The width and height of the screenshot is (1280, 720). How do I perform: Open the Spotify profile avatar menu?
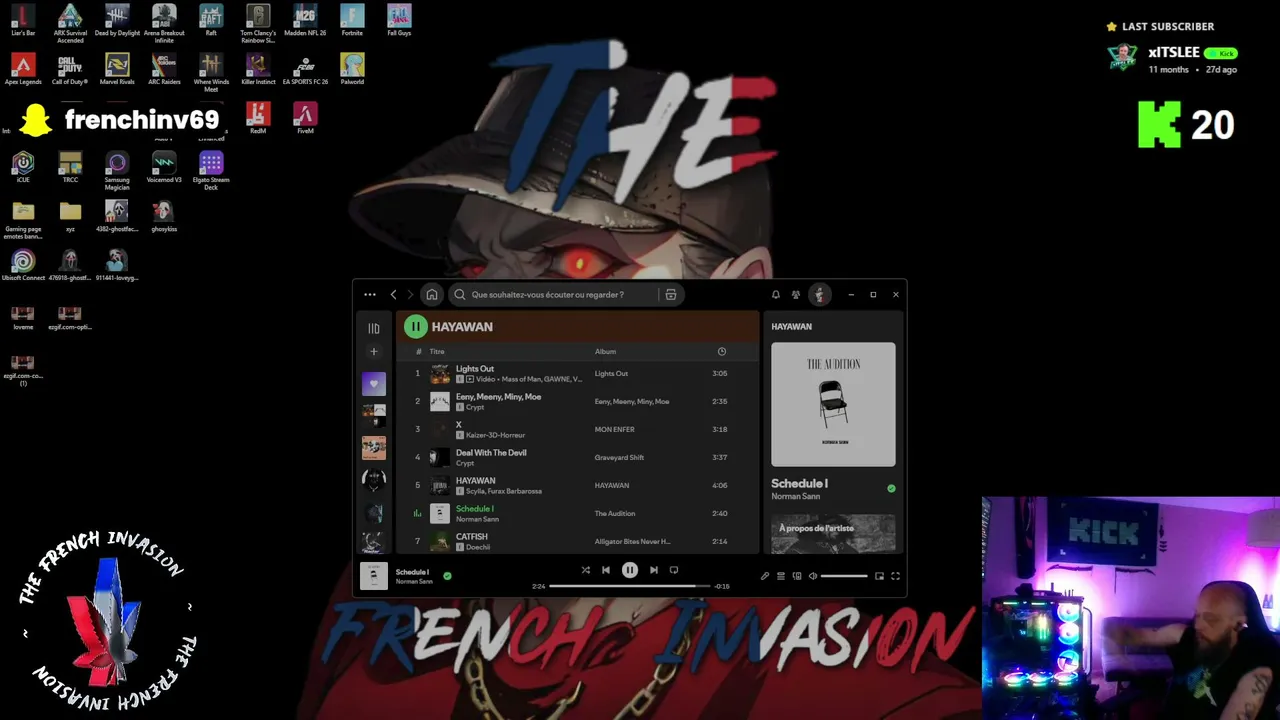pos(819,295)
